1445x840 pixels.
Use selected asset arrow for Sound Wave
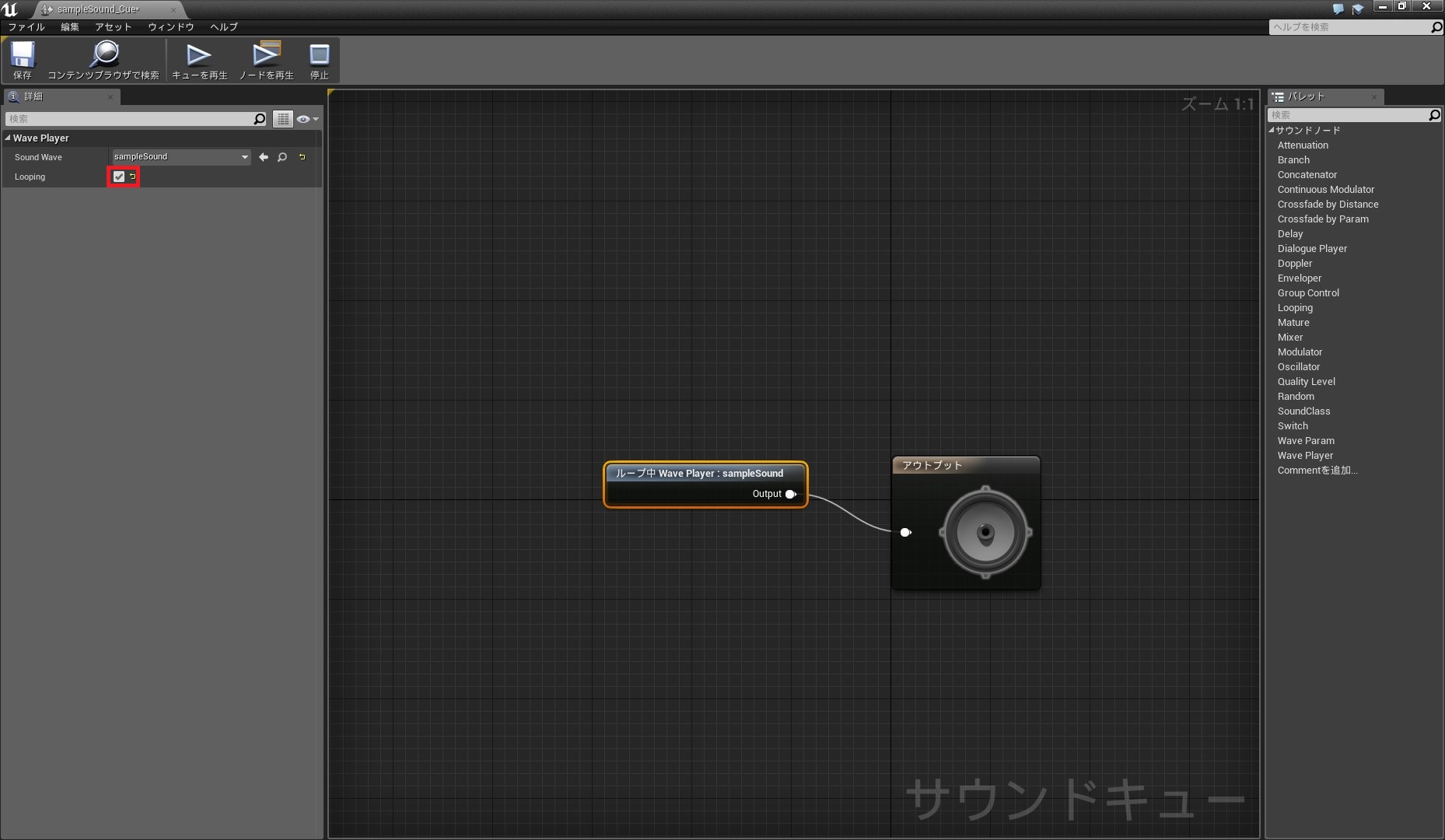click(264, 157)
